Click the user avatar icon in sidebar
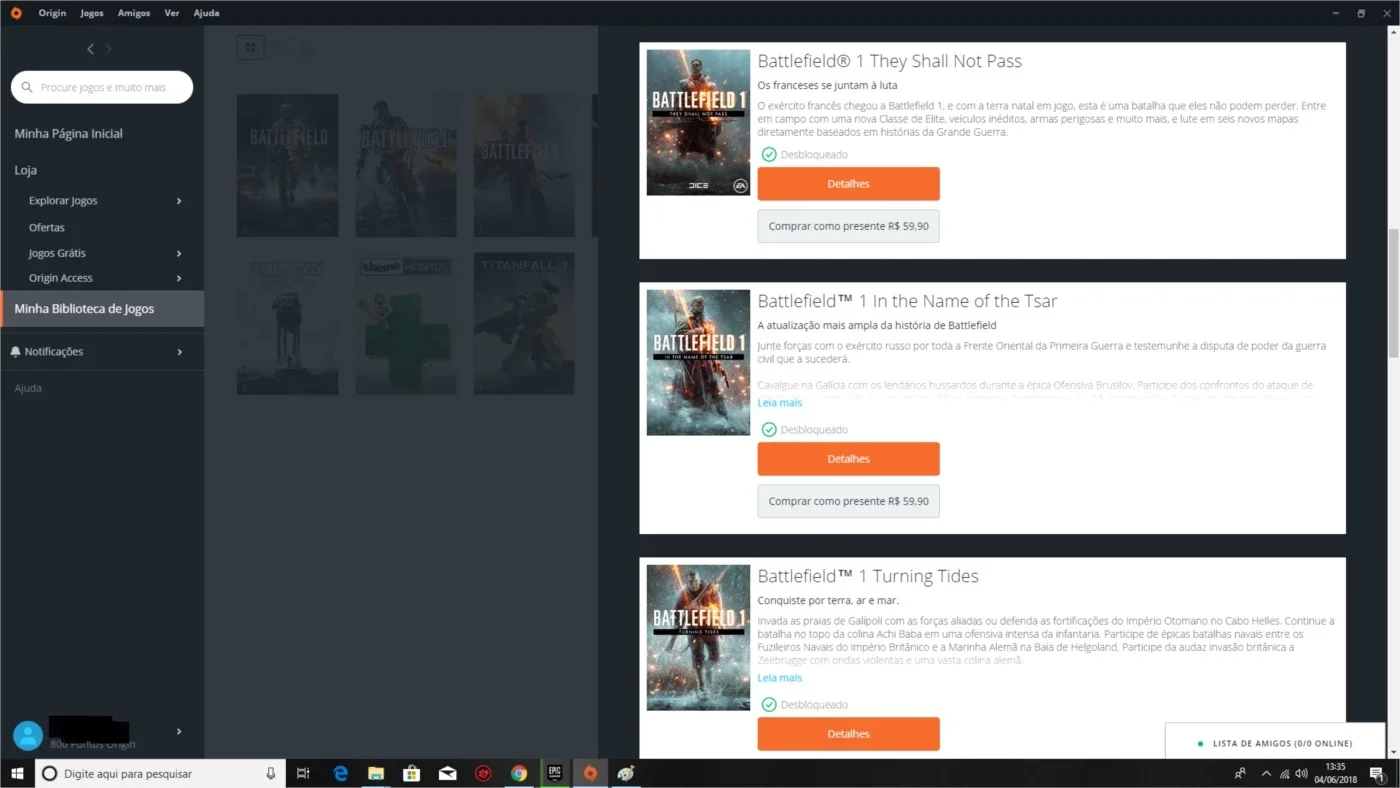This screenshot has height=788, width=1400. 28,736
